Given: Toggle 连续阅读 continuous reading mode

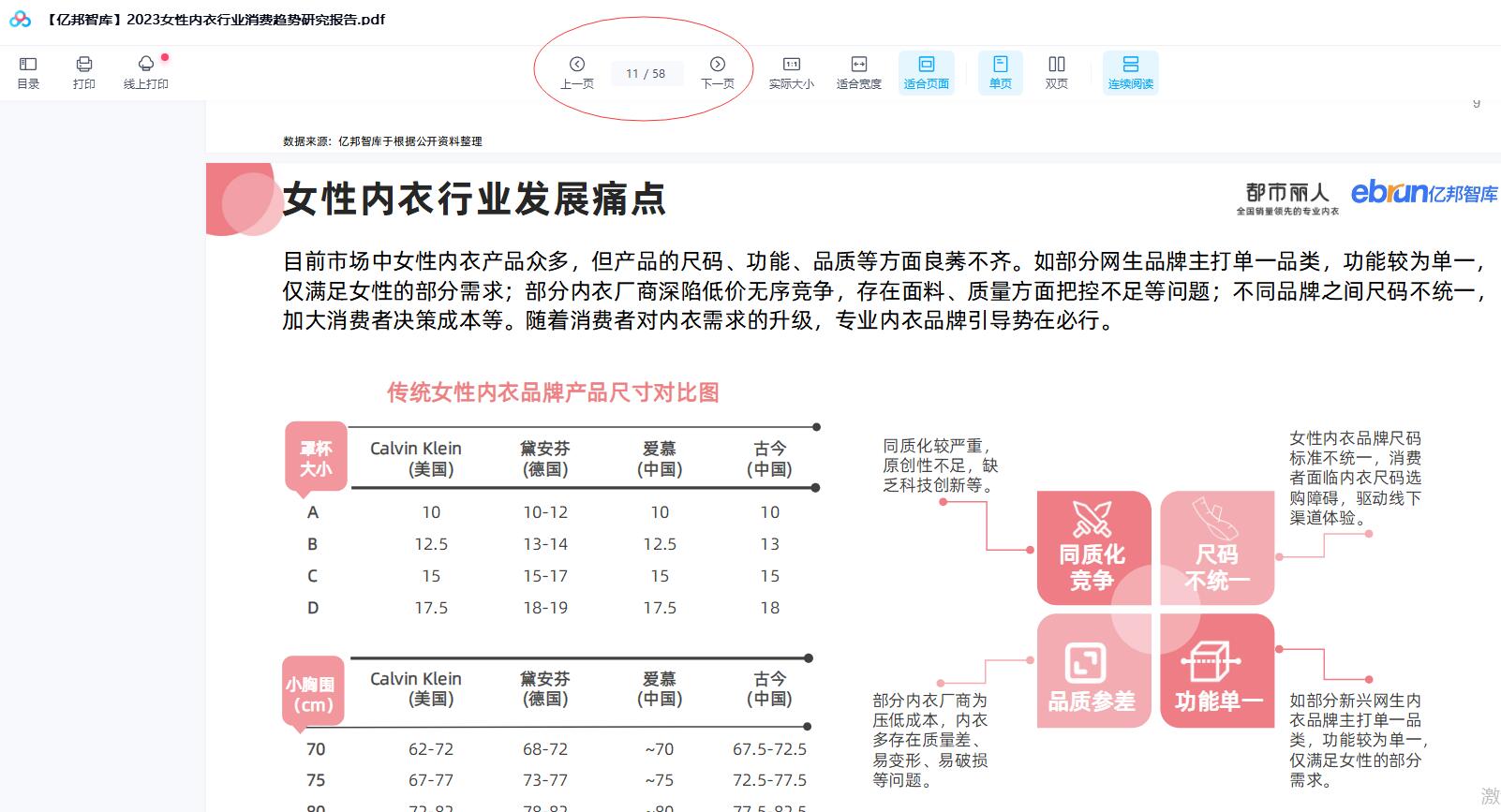Looking at the screenshot, I should 1131,72.
